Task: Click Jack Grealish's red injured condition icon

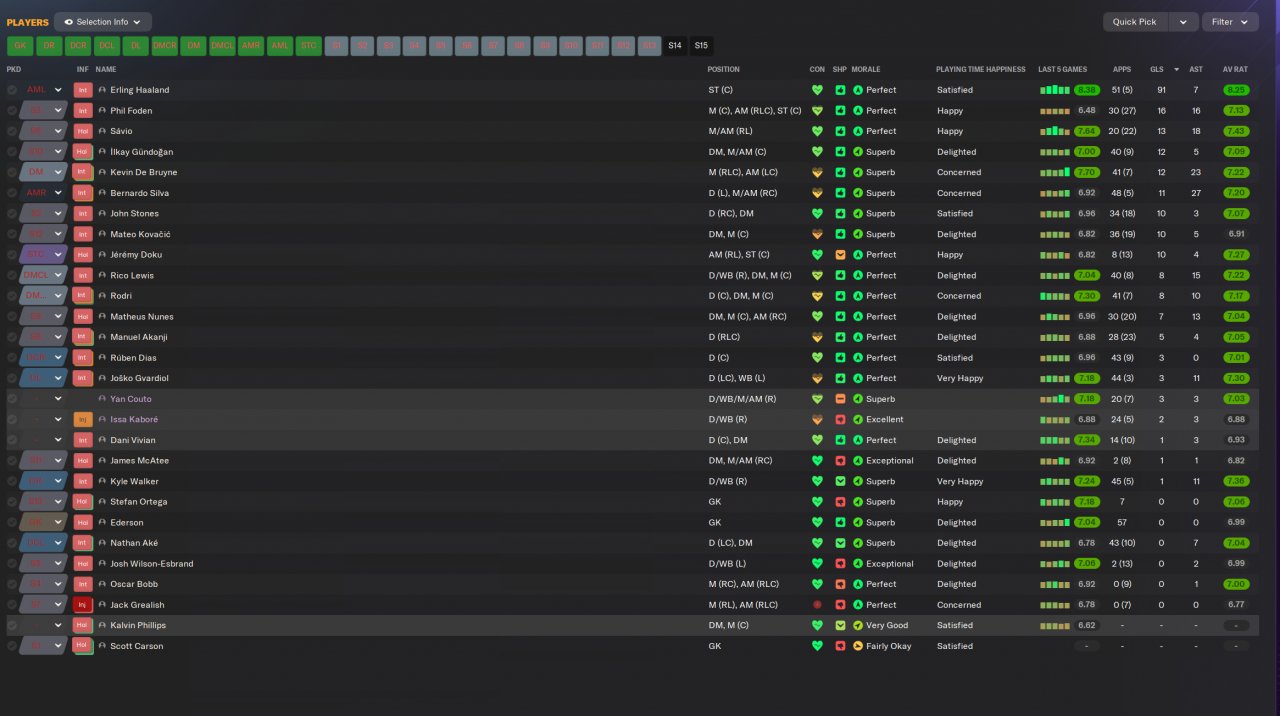Action: tap(817, 605)
